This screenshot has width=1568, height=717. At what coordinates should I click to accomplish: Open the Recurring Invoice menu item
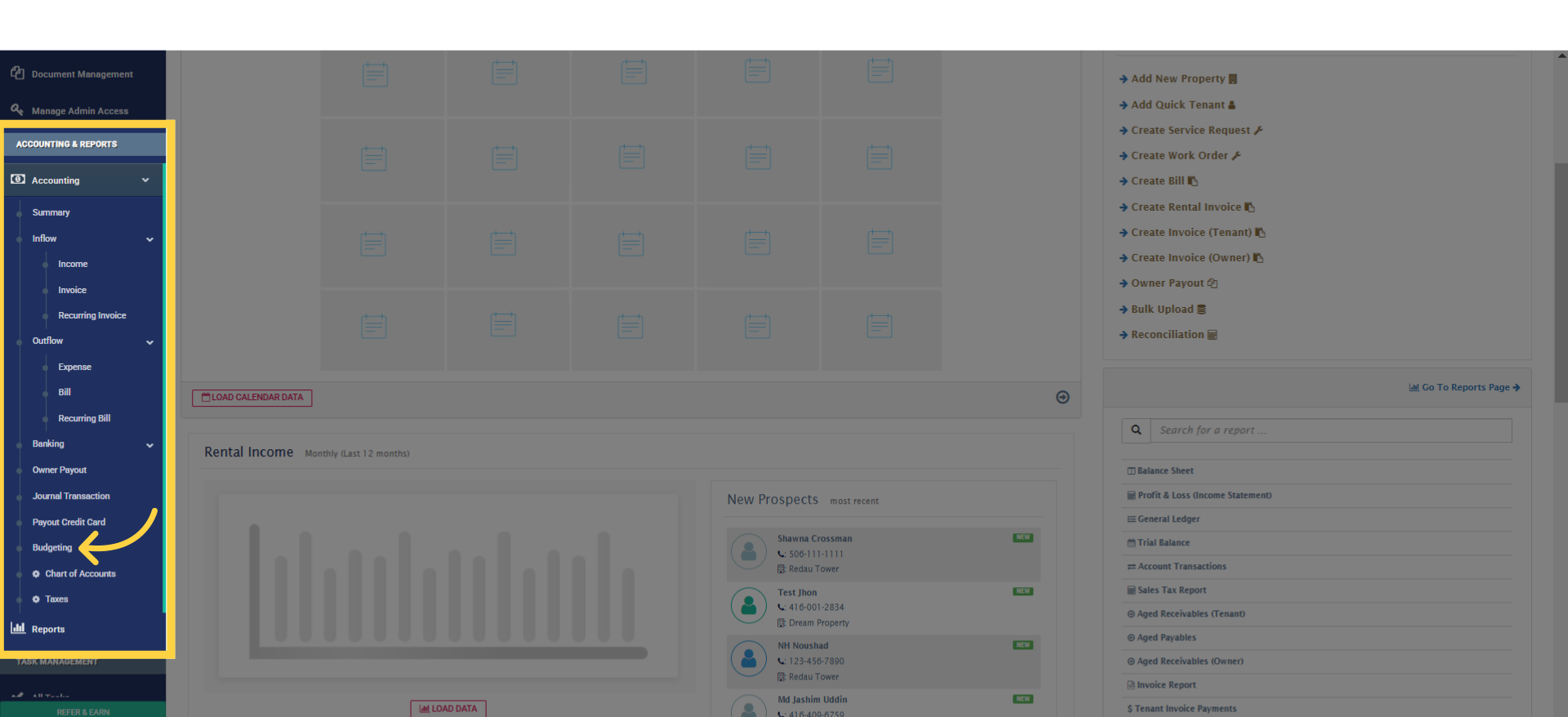tap(92, 315)
